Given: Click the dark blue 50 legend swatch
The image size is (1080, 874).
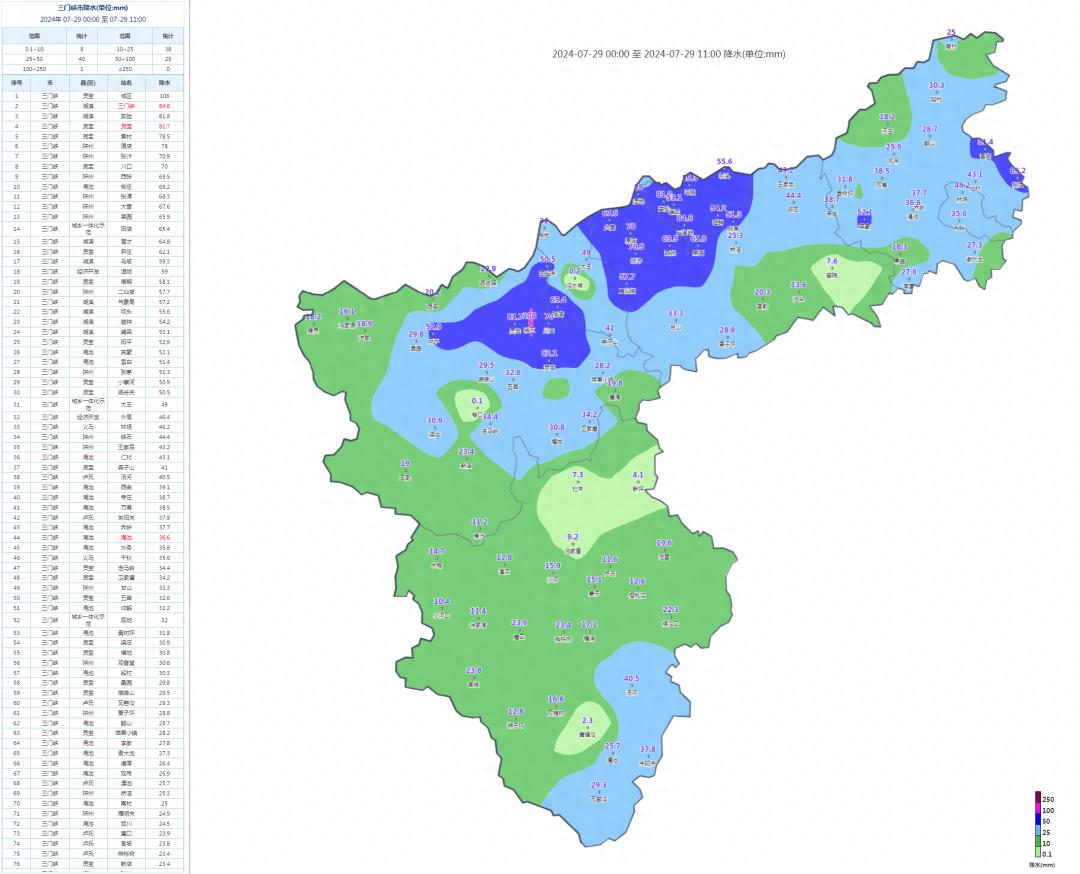Looking at the screenshot, I should coord(1038,820).
